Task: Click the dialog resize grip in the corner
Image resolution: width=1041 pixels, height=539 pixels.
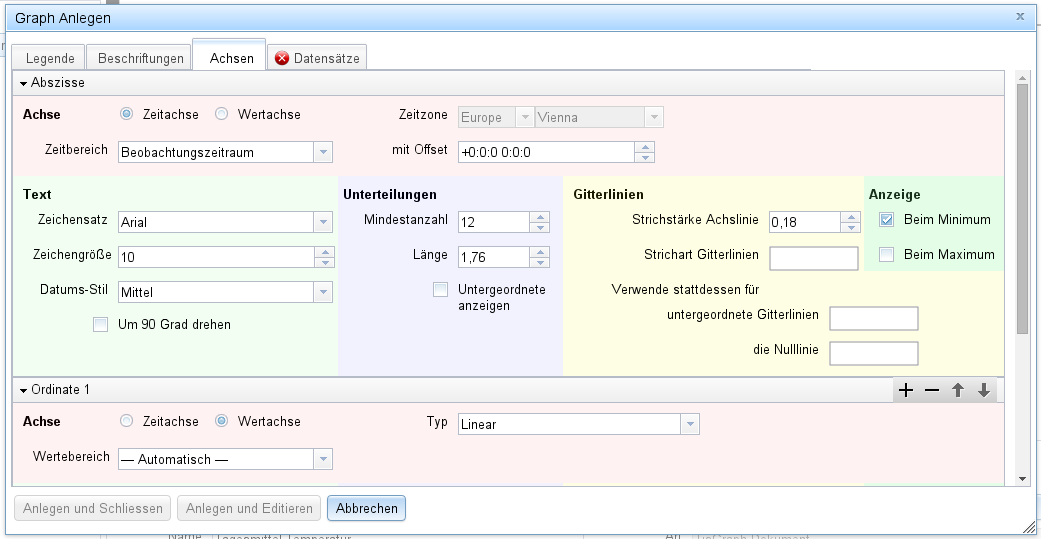Action: coord(1028,528)
